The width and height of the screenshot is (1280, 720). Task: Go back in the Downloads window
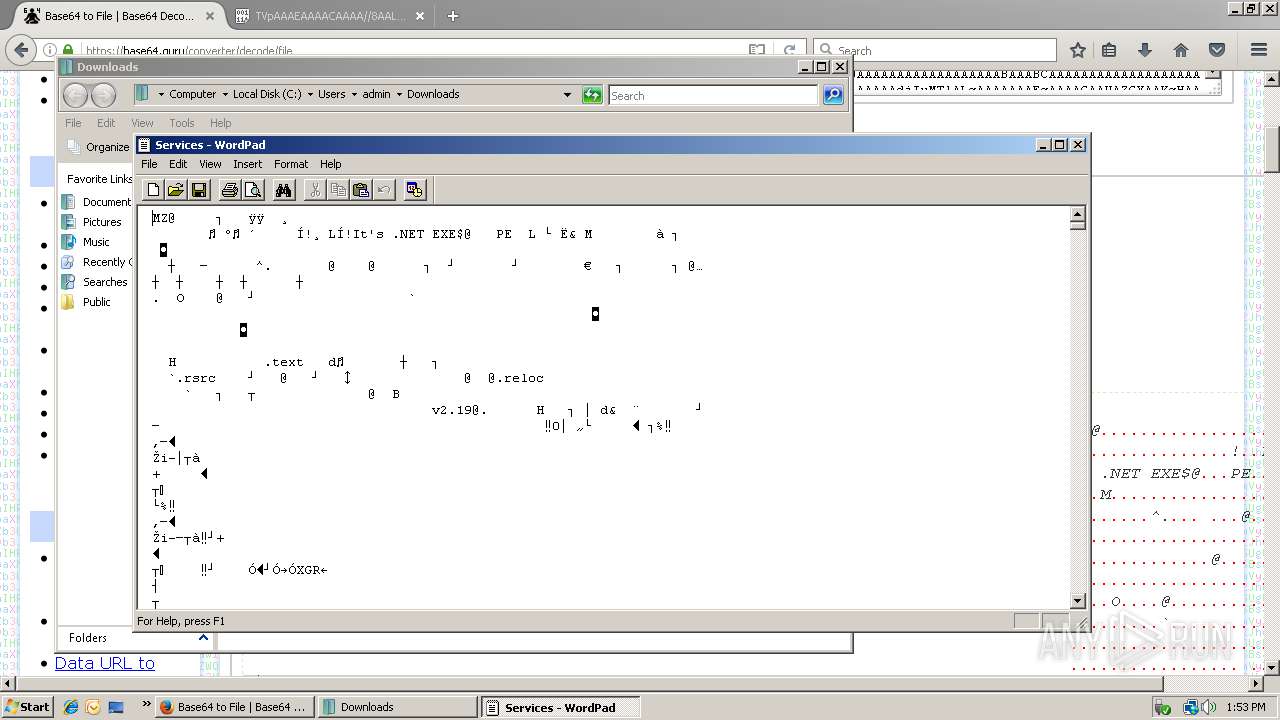(x=76, y=95)
